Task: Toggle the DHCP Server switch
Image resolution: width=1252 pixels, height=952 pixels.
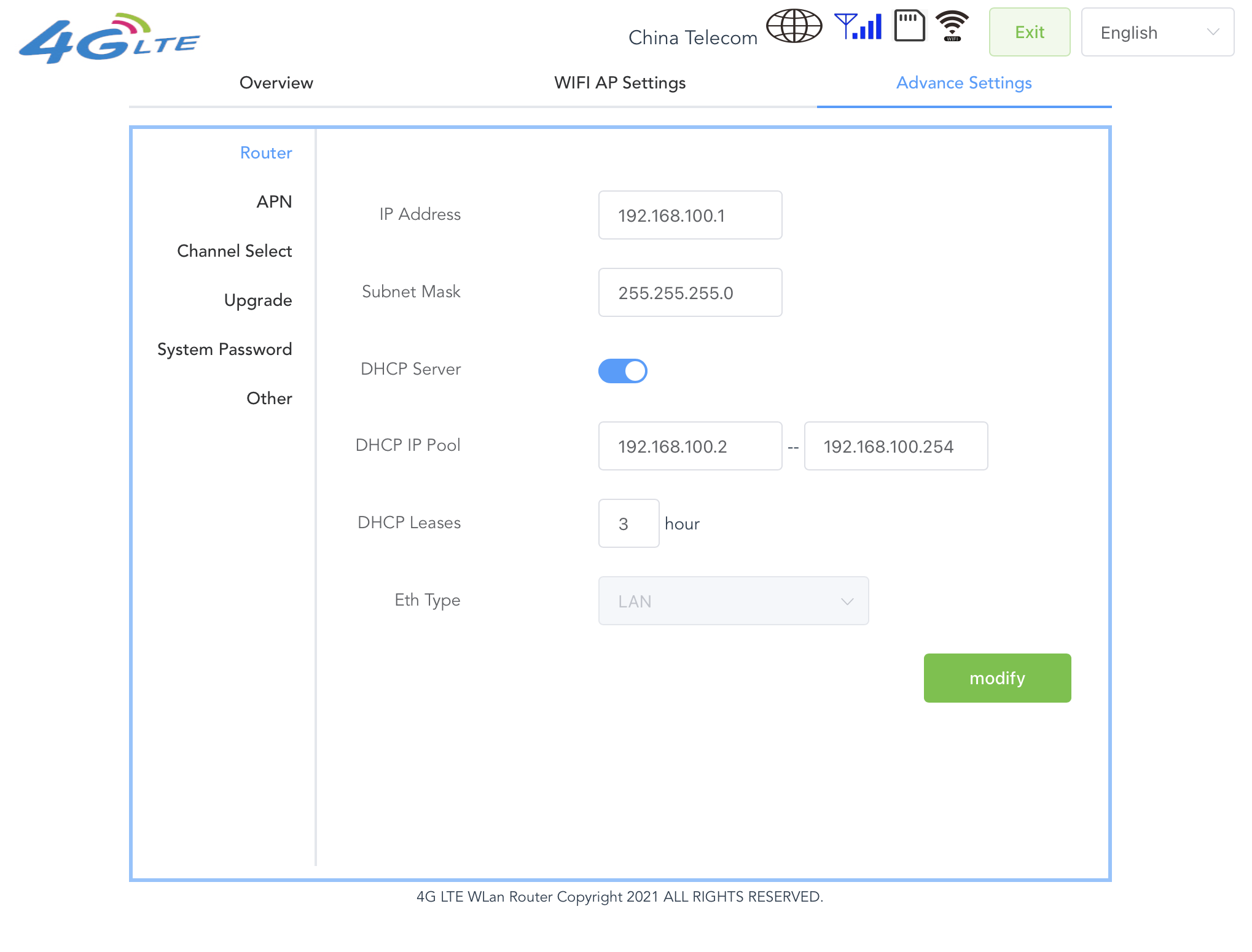Action: (x=622, y=371)
